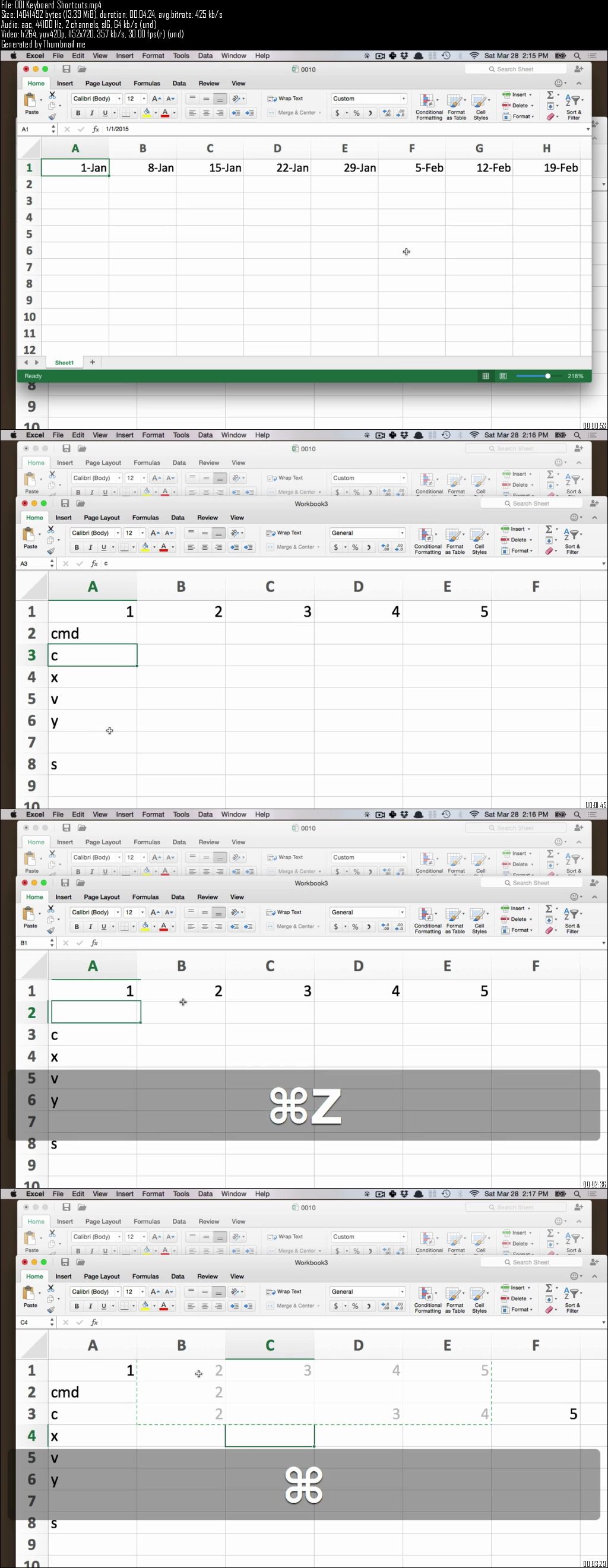This screenshot has height=1568, width=608.
Task: Open Data menu in menu bar showing 2:17 PM
Action: (x=205, y=1193)
